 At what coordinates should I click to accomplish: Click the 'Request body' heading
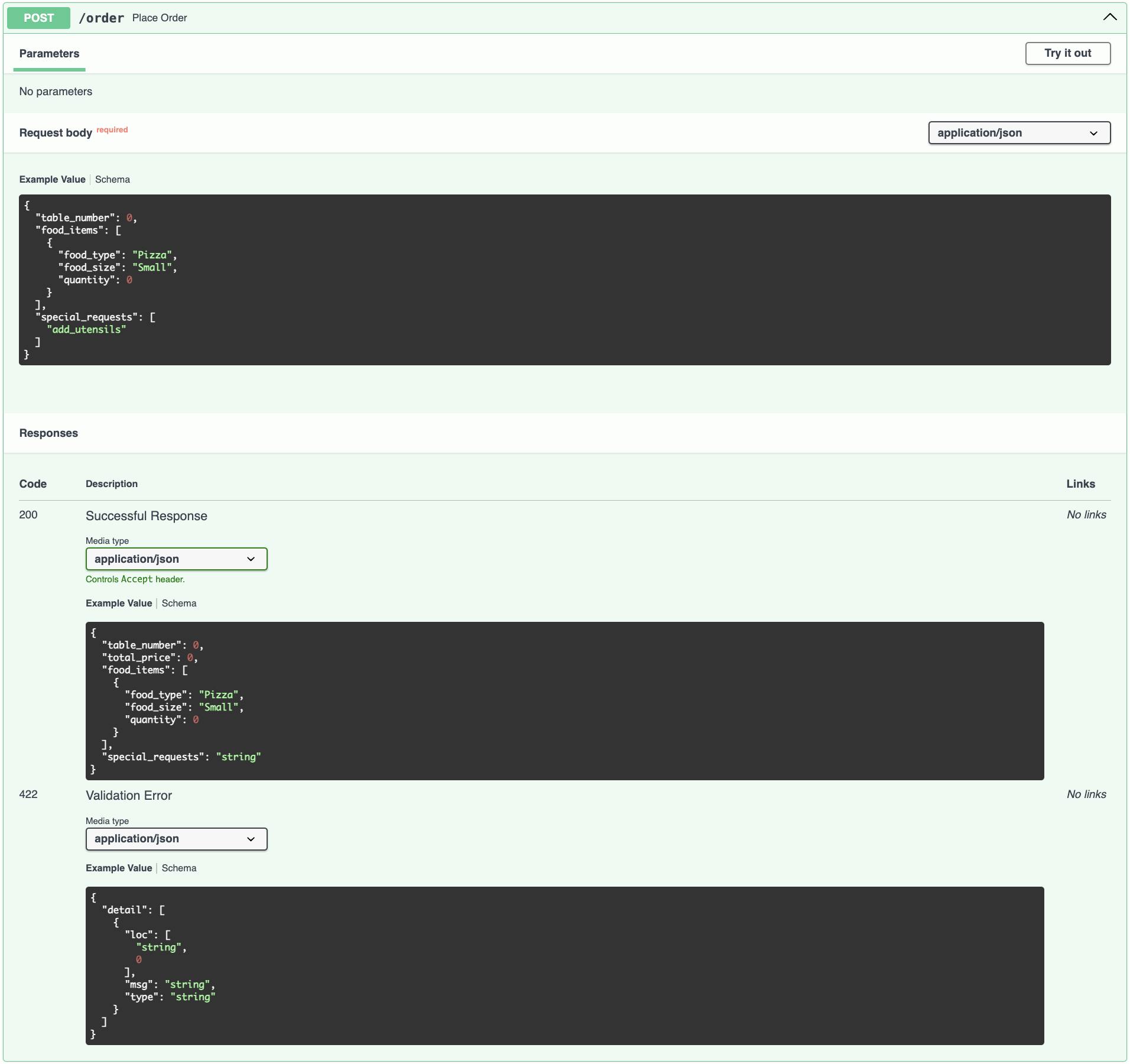click(56, 133)
